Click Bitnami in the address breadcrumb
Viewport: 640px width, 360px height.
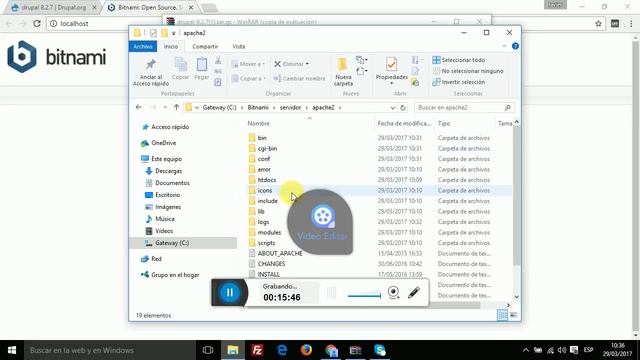pyautogui.click(x=258, y=107)
